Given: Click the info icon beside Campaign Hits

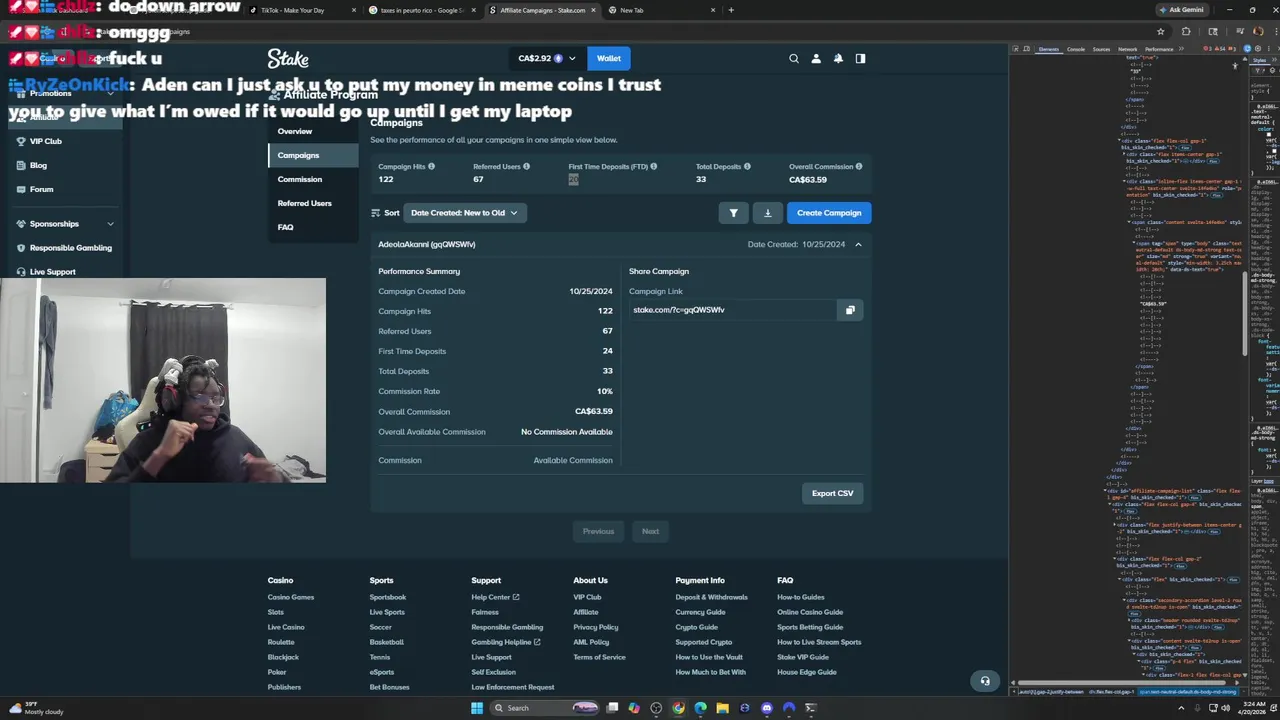Looking at the screenshot, I should [x=431, y=167].
